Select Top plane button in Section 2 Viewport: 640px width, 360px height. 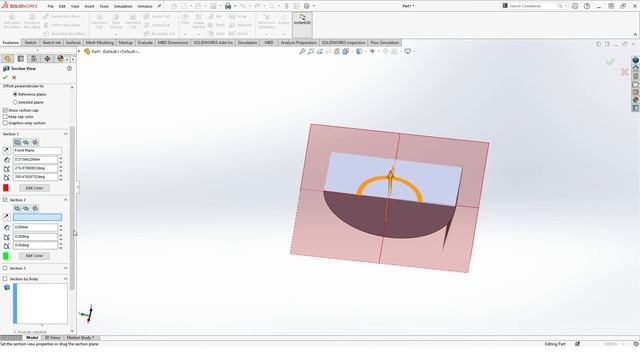(26, 208)
